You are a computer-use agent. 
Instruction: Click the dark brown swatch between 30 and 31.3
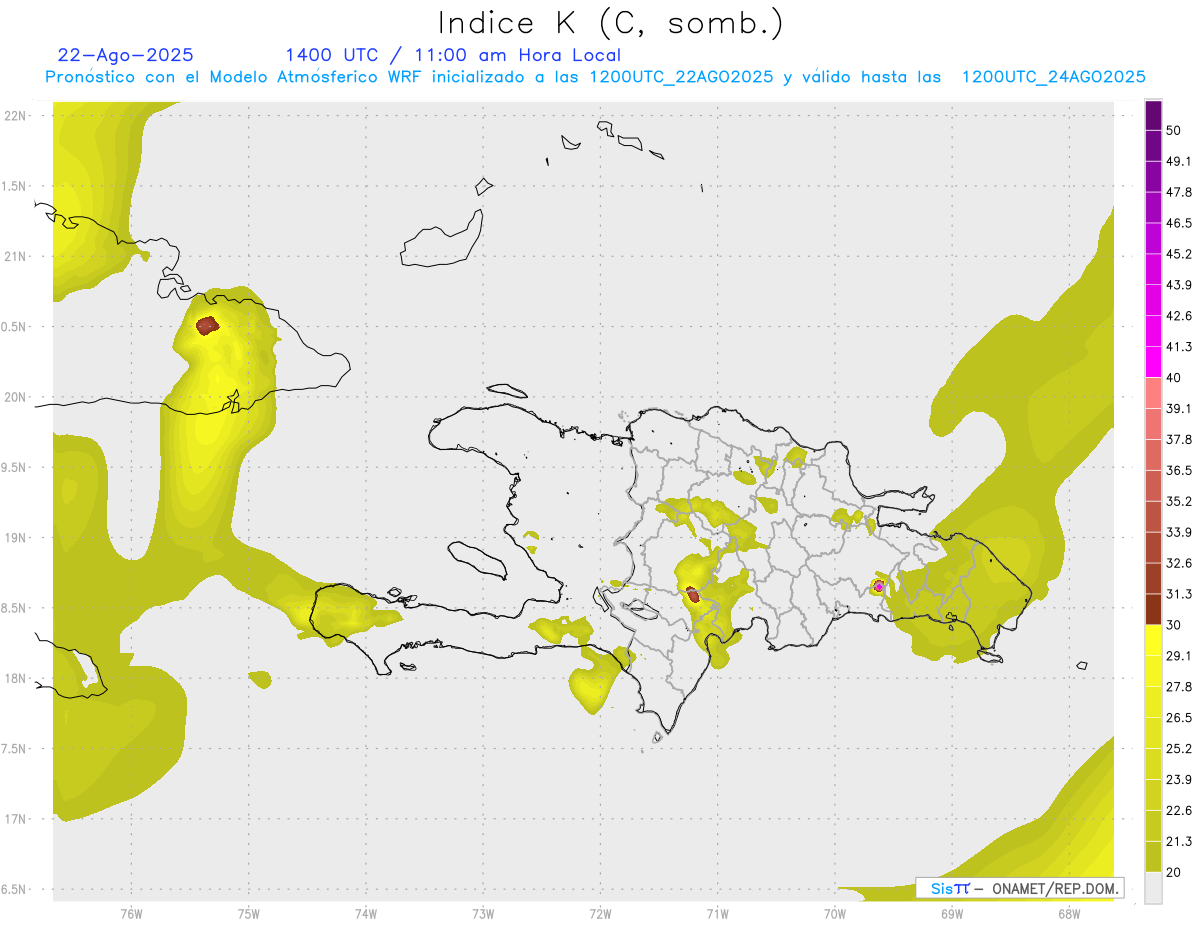click(1153, 610)
